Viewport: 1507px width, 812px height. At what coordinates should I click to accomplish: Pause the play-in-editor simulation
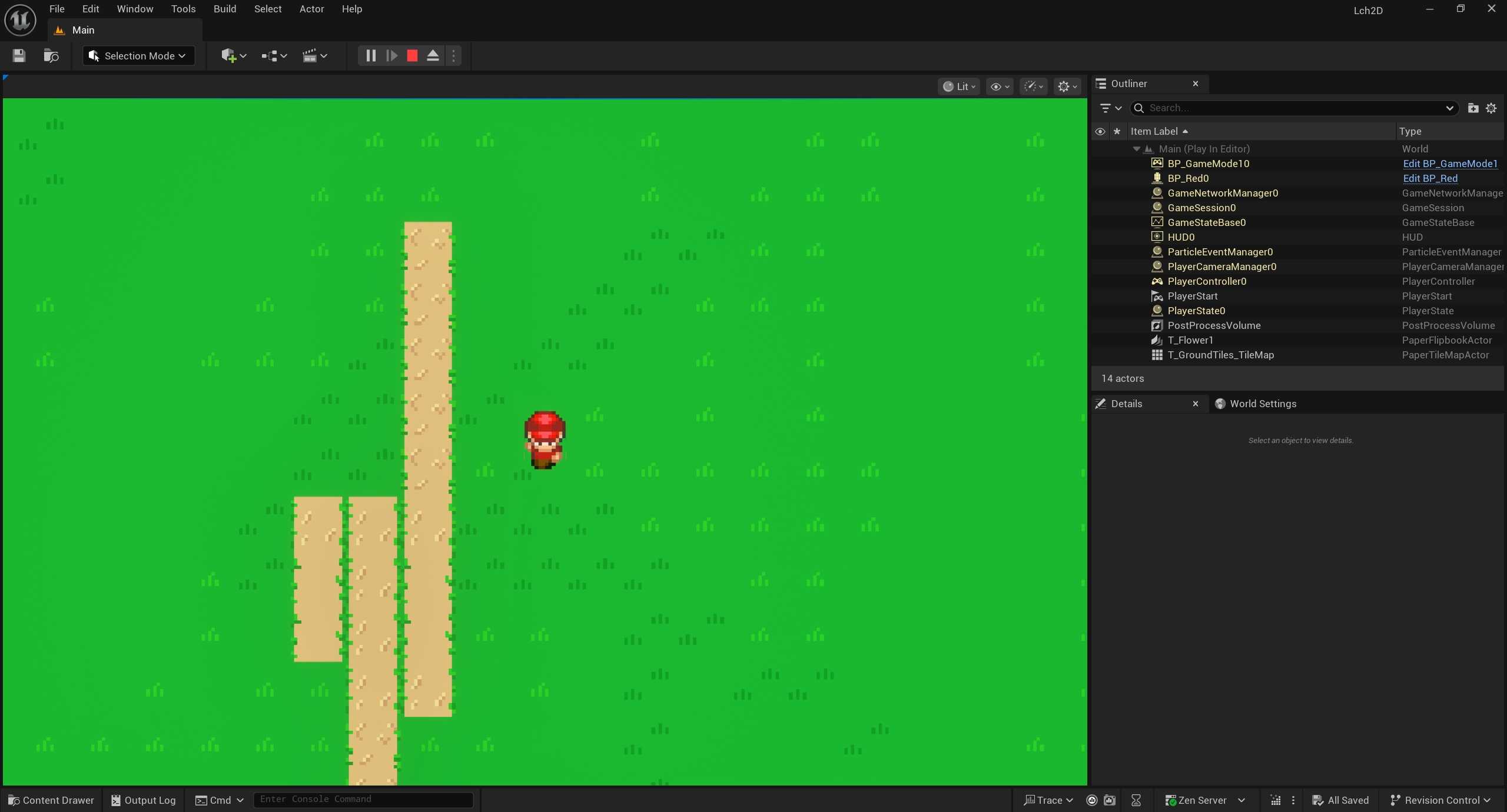coord(371,56)
